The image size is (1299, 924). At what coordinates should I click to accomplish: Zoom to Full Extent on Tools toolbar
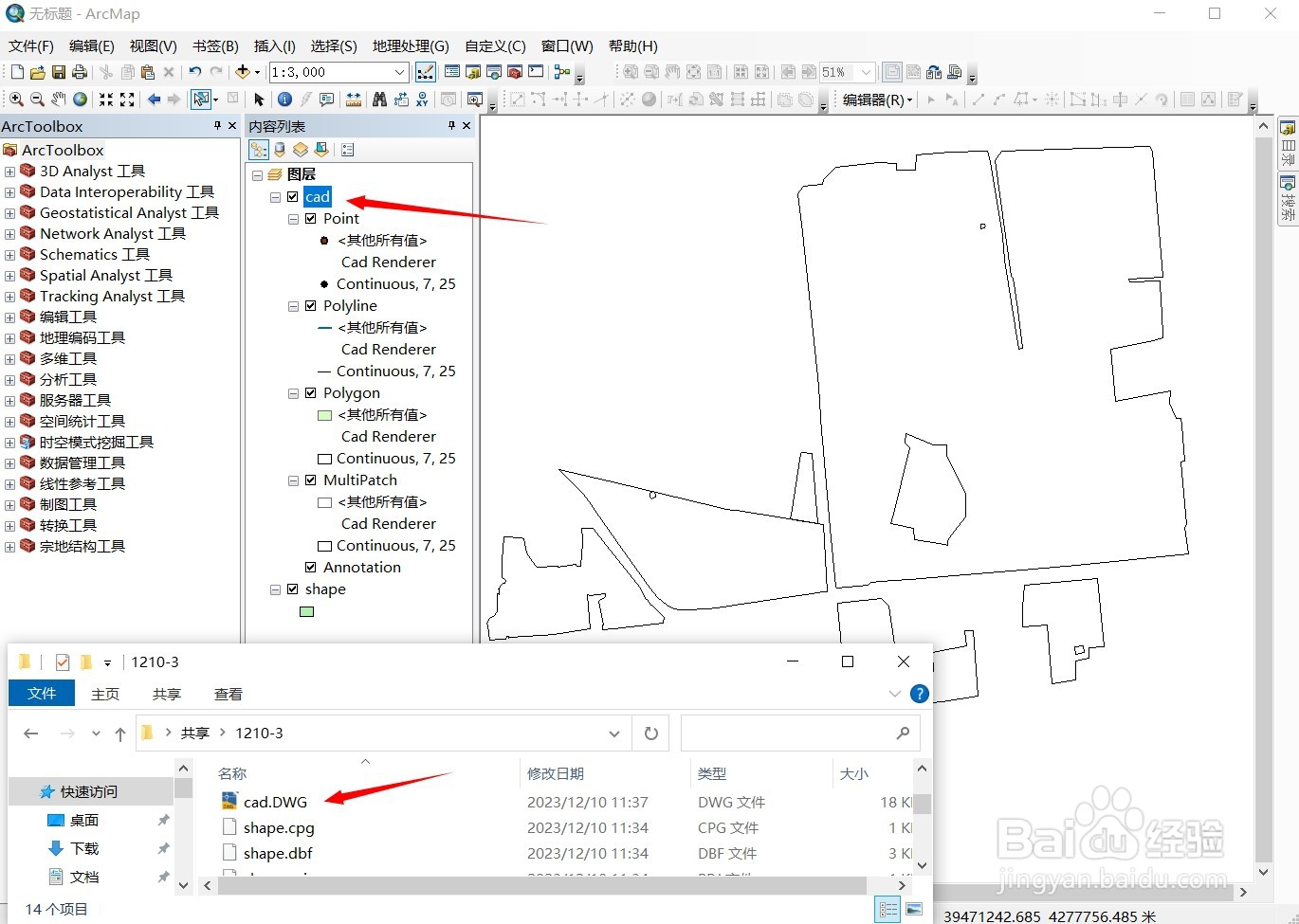[x=81, y=99]
